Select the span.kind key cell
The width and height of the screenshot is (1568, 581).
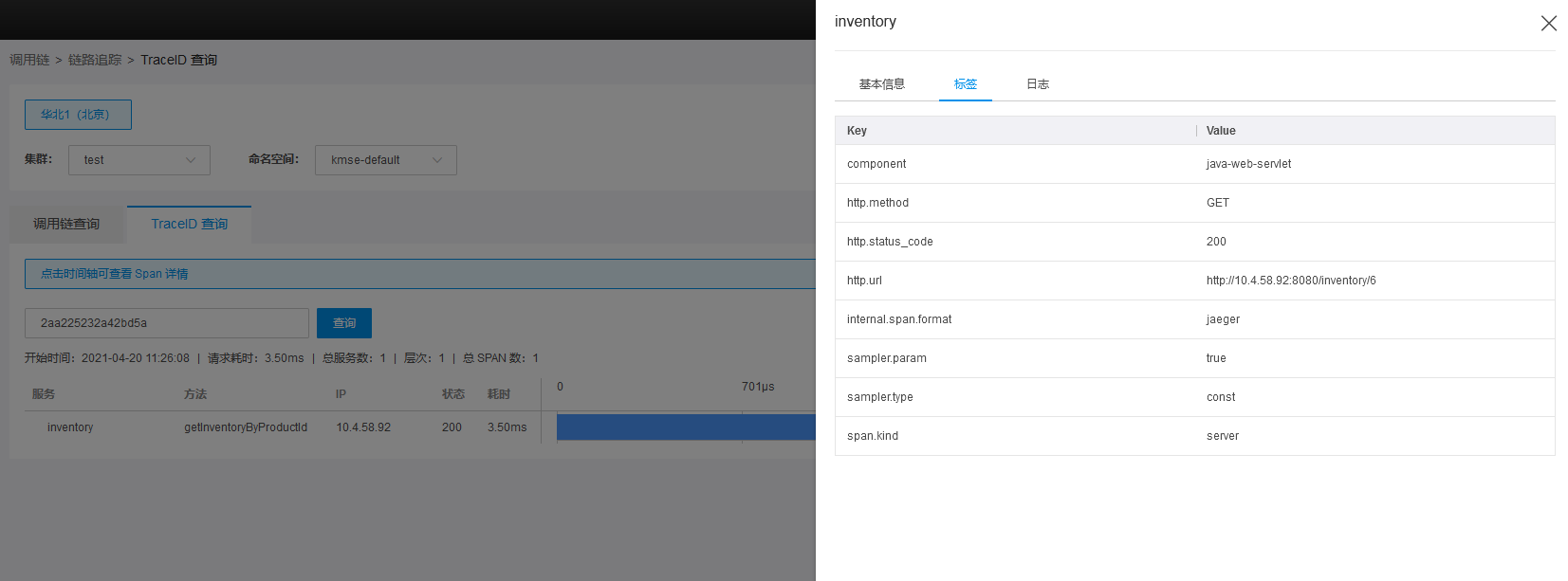pyautogui.click(x=873, y=436)
